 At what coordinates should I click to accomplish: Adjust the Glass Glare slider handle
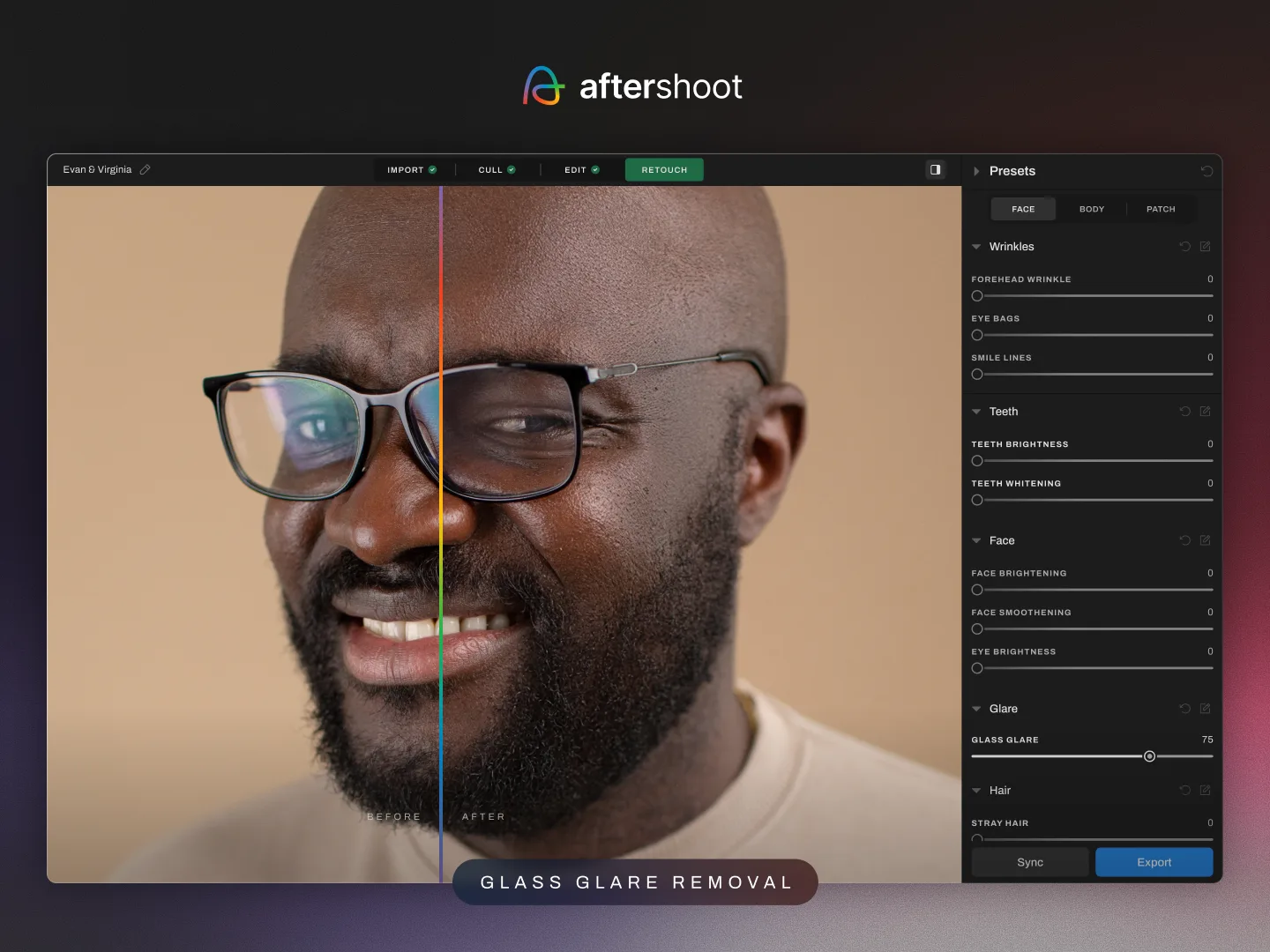click(x=1149, y=756)
